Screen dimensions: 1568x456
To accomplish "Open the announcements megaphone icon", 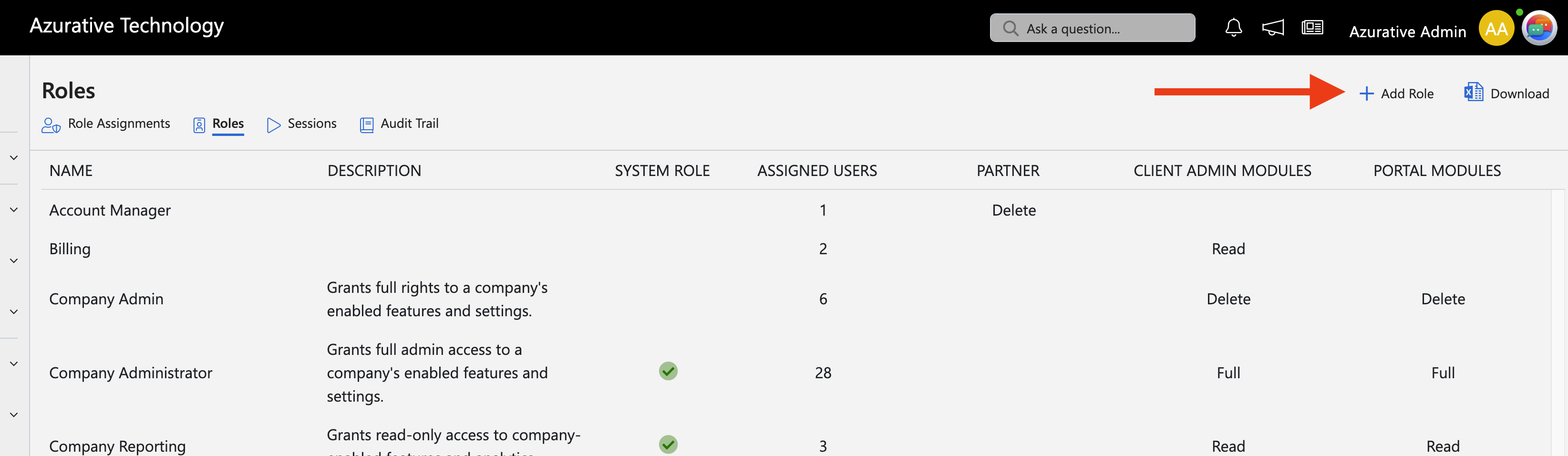I will pyautogui.click(x=1273, y=28).
